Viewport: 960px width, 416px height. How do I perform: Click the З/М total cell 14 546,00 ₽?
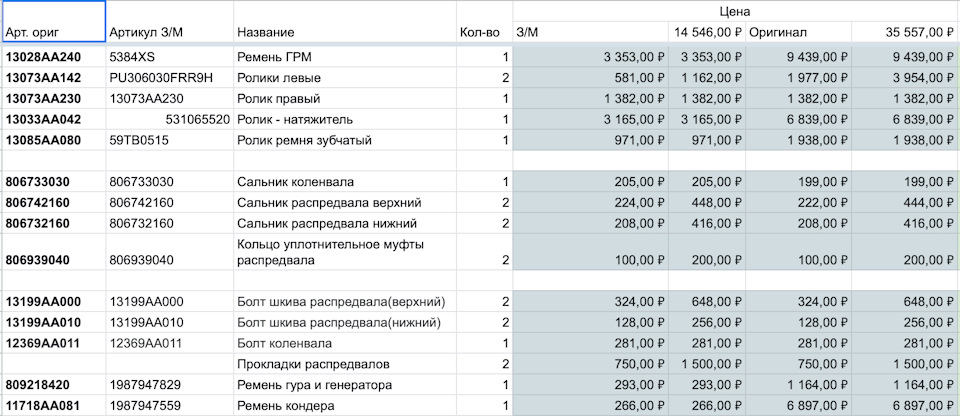coord(707,33)
